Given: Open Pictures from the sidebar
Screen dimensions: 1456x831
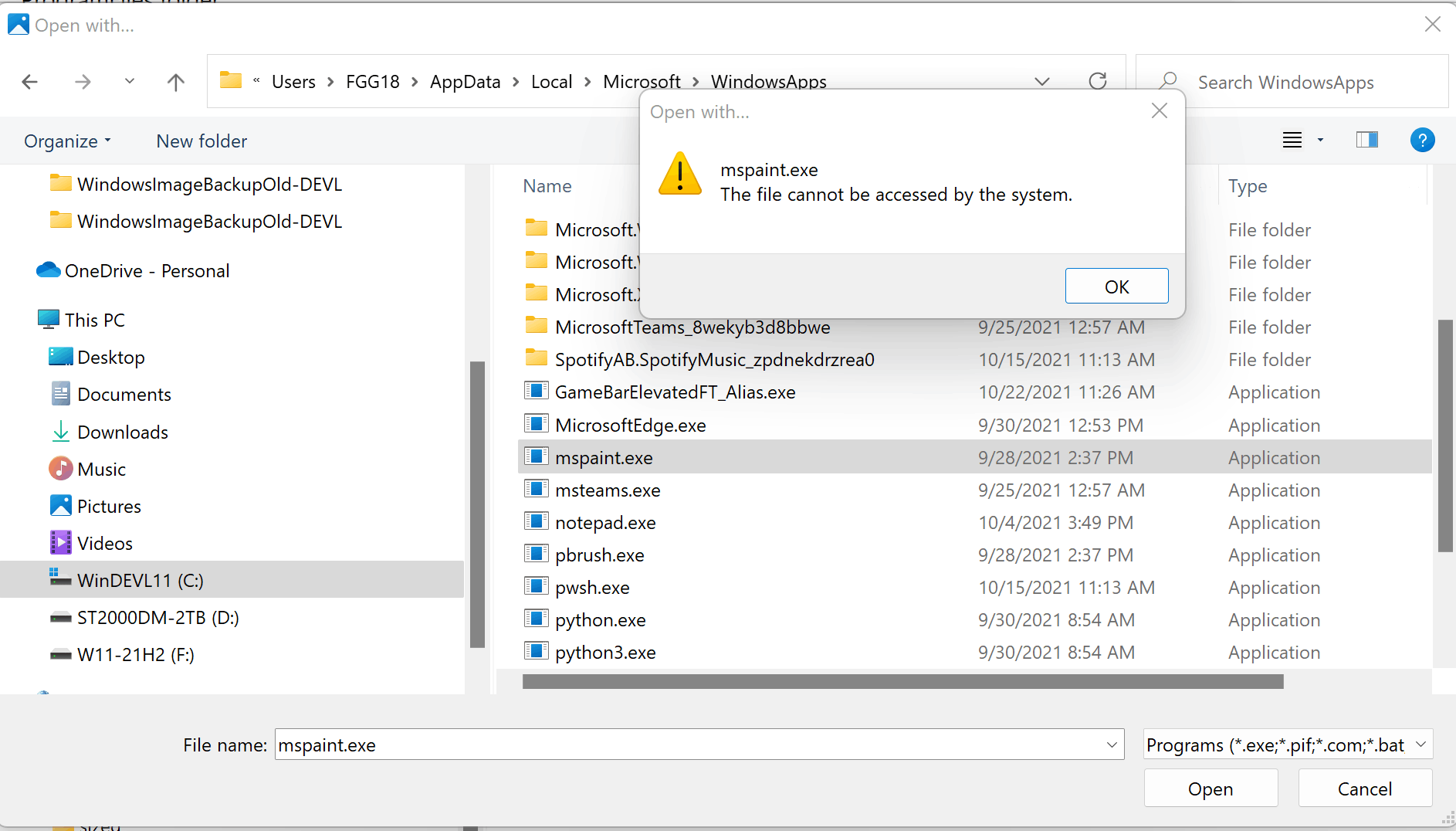Looking at the screenshot, I should tap(95, 507).
